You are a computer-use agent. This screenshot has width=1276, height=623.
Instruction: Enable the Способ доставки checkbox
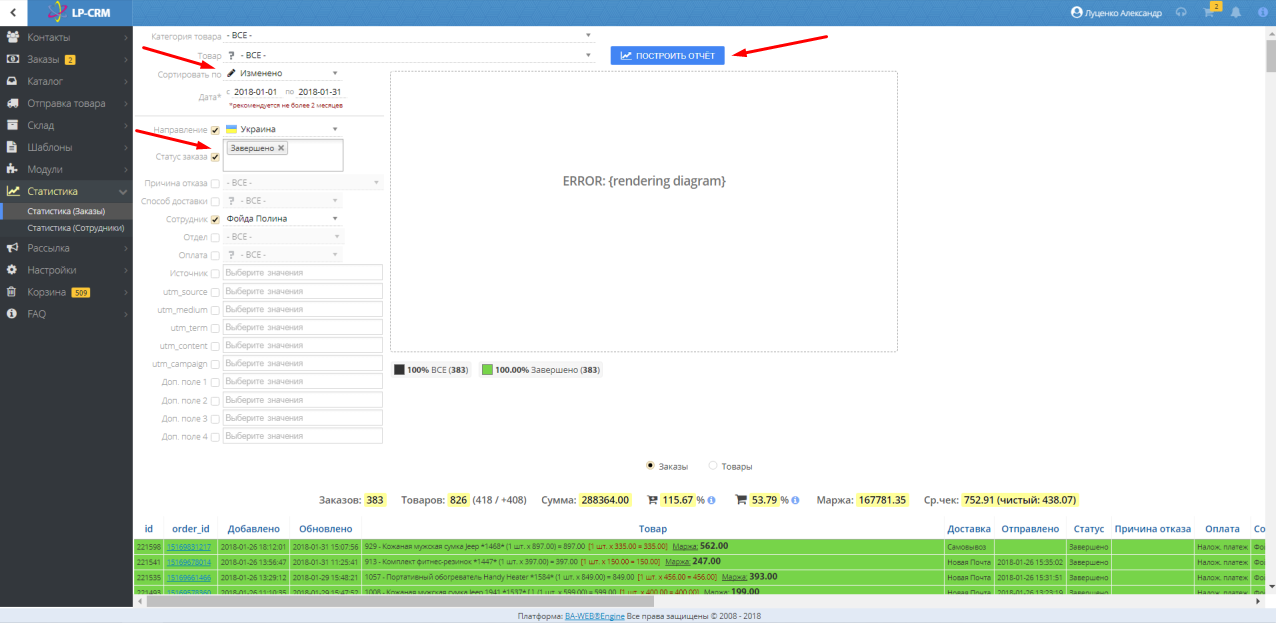click(215, 201)
